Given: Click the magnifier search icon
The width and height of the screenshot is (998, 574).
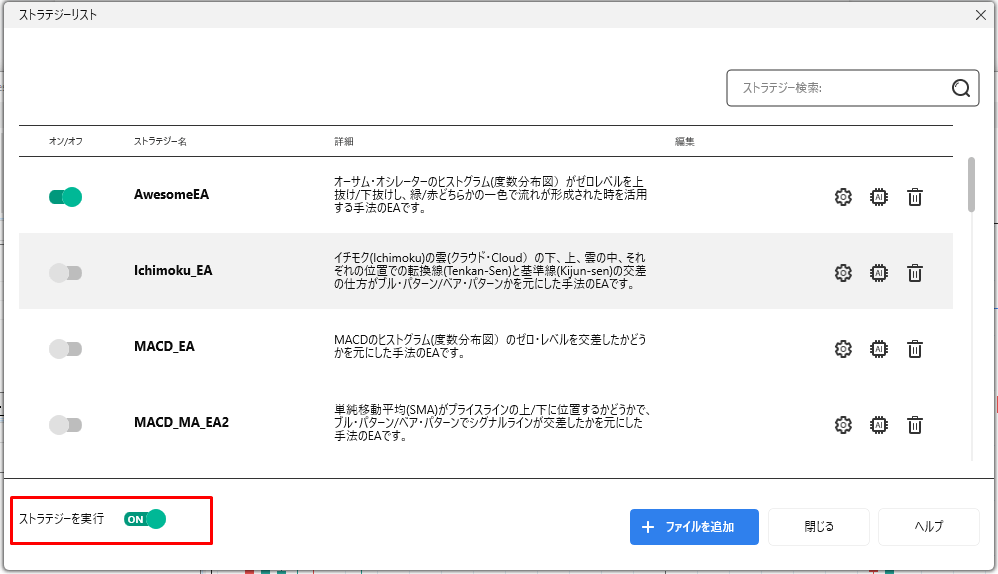Looking at the screenshot, I should pyautogui.click(x=961, y=88).
